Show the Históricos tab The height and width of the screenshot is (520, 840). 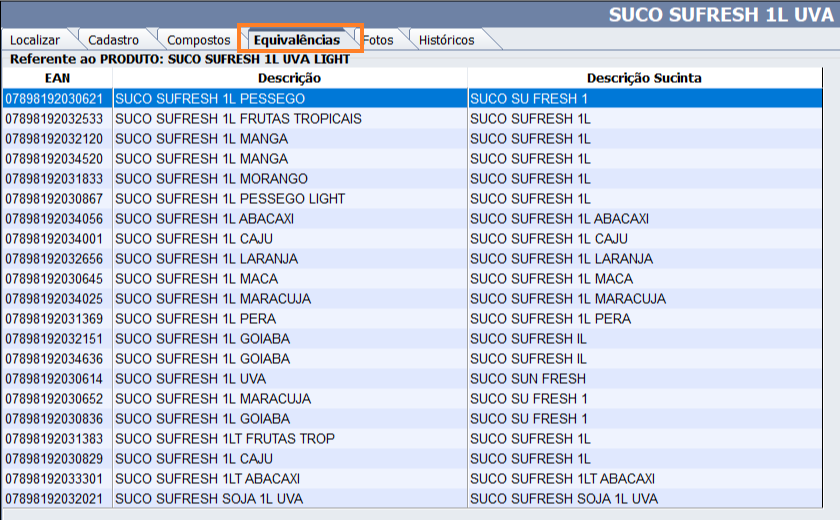pyautogui.click(x=446, y=40)
